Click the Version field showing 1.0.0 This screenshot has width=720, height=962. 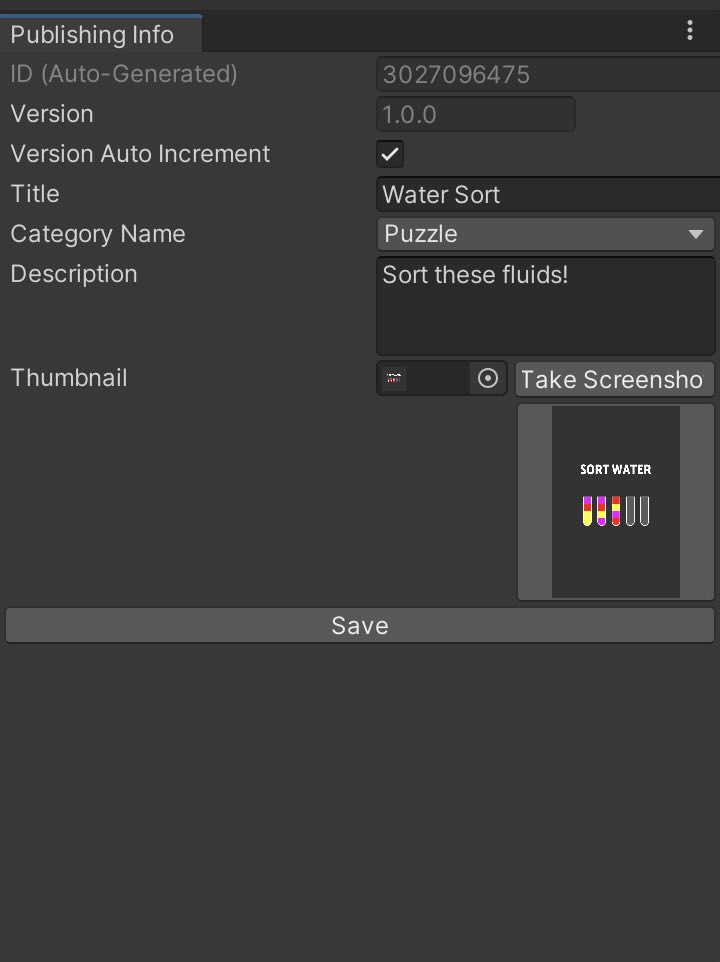click(x=476, y=114)
